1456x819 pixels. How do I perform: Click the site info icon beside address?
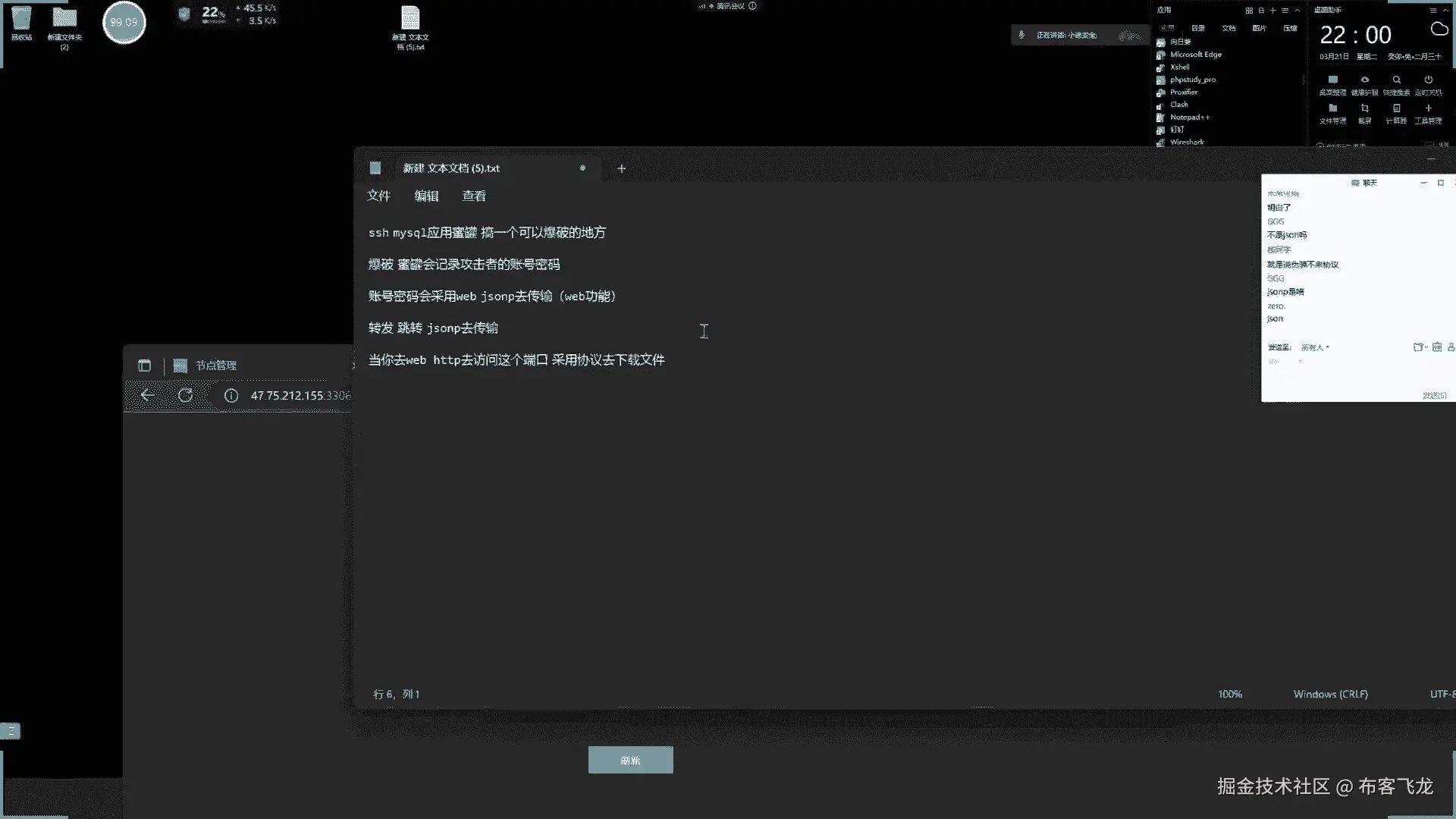point(231,395)
